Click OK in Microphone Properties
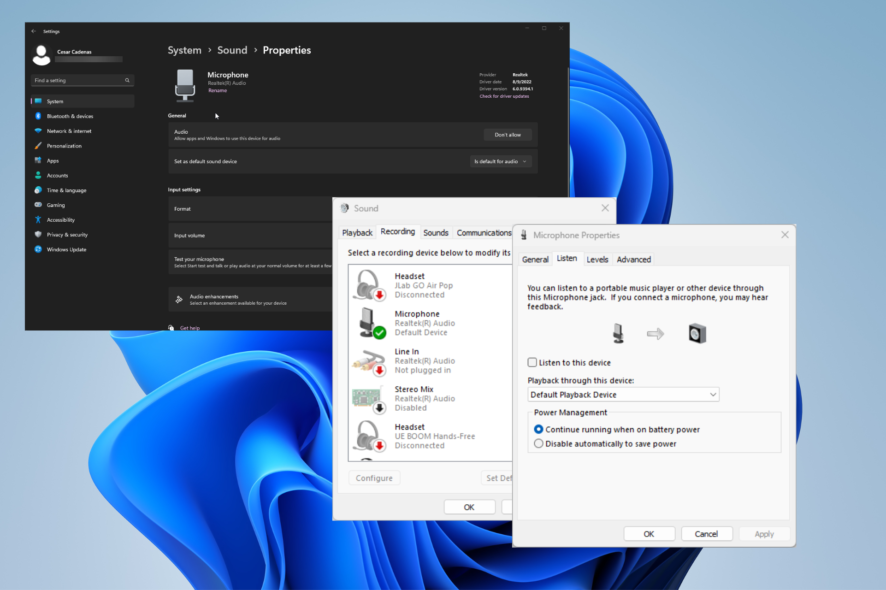The image size is (886, 590). tap(649, 533)
